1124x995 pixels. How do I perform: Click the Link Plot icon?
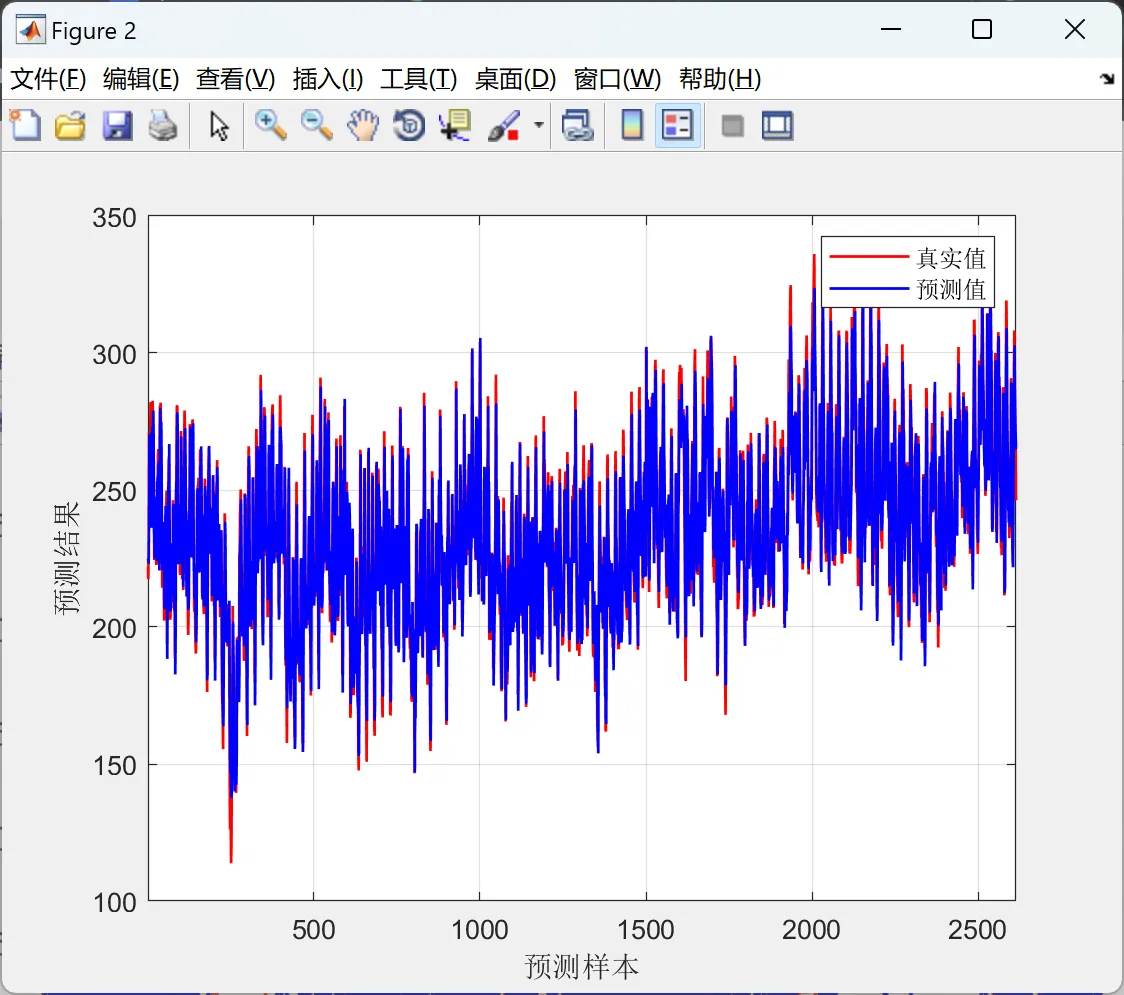[577, 125]
